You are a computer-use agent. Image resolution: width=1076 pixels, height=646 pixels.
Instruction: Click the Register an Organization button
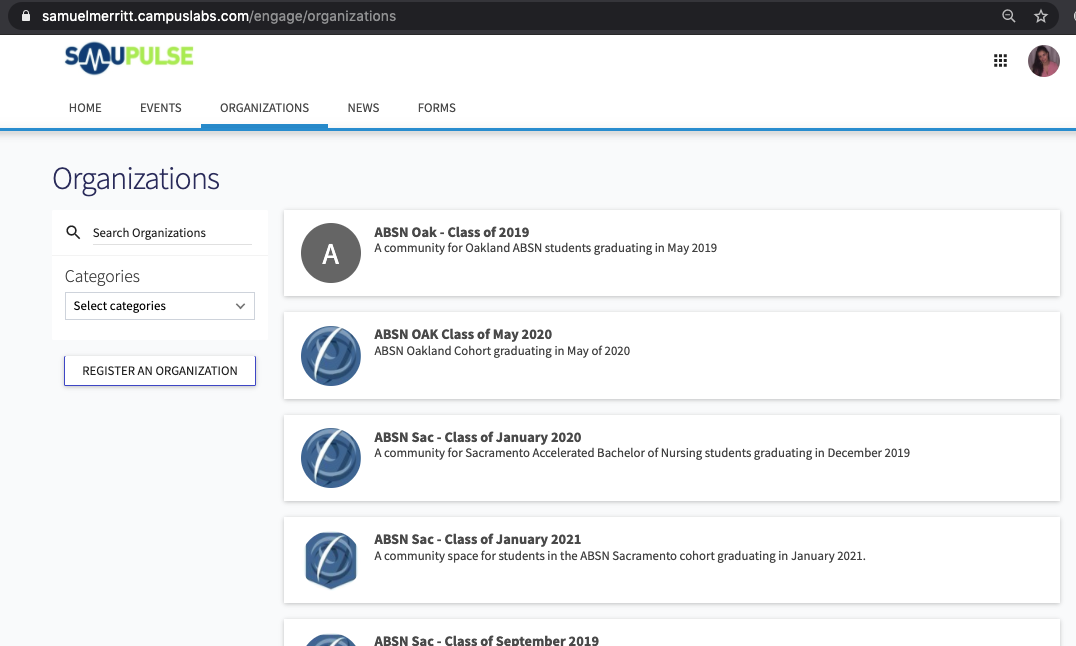click(160, 371)
